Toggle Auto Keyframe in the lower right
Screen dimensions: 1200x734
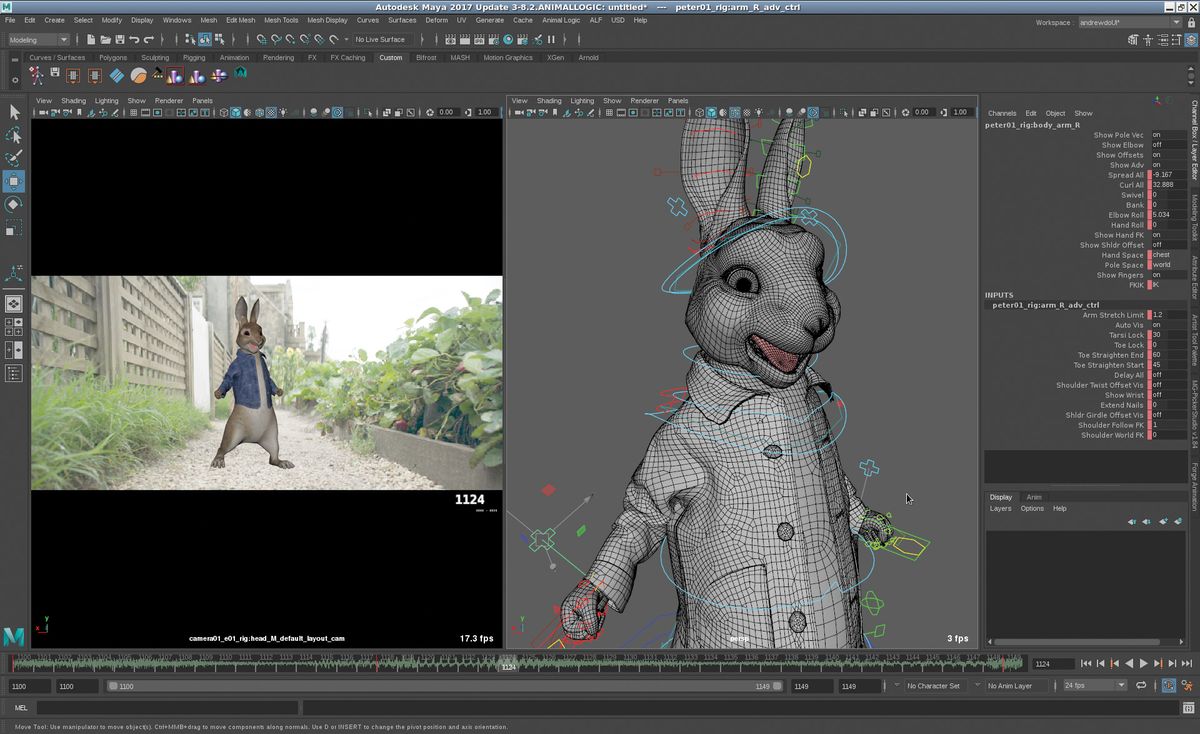[1169, 686]
